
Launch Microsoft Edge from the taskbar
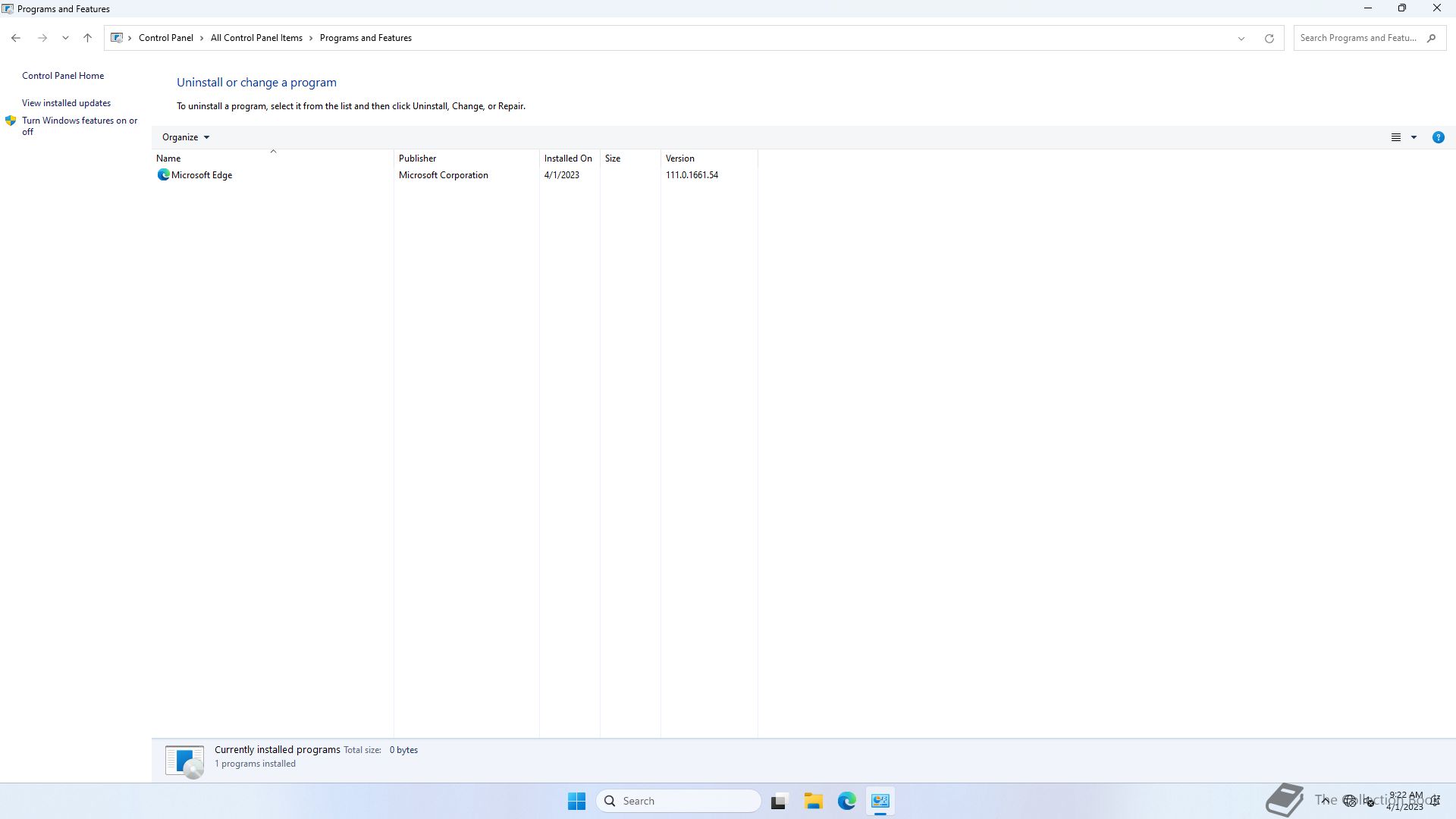[846, 801]
